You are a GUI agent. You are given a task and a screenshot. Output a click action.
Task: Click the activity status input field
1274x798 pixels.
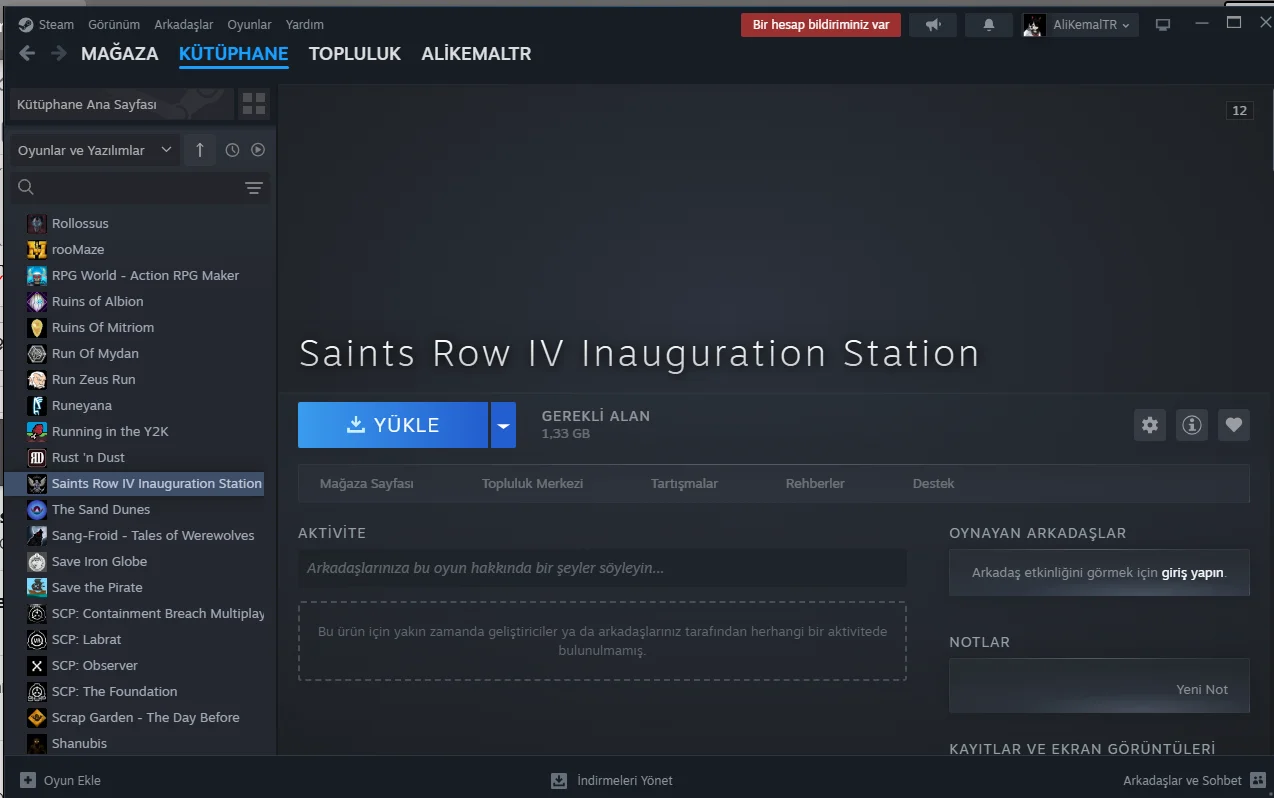click(x=602, y=568)
